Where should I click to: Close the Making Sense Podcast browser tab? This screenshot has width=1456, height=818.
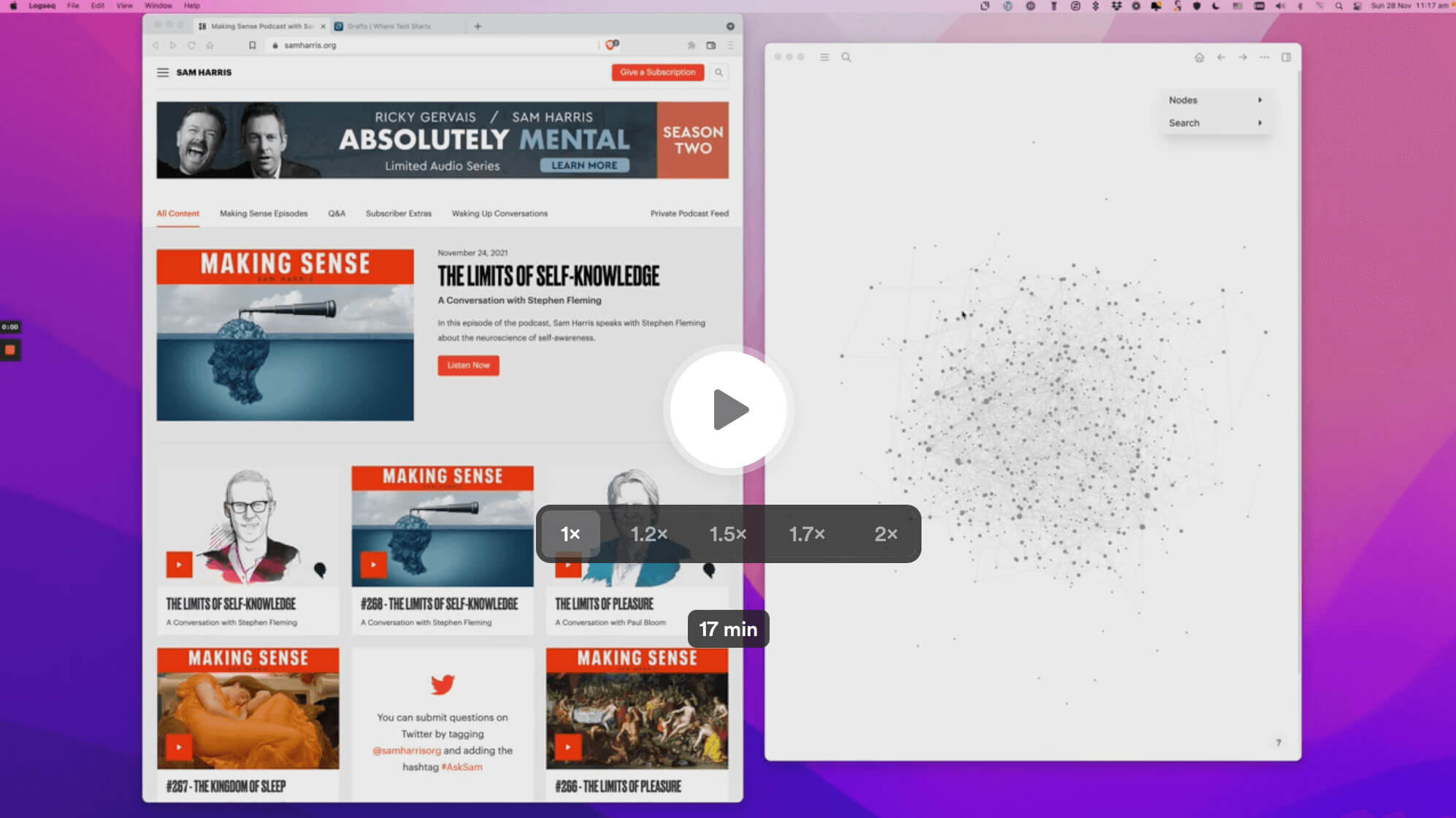(x=323, y=26)
